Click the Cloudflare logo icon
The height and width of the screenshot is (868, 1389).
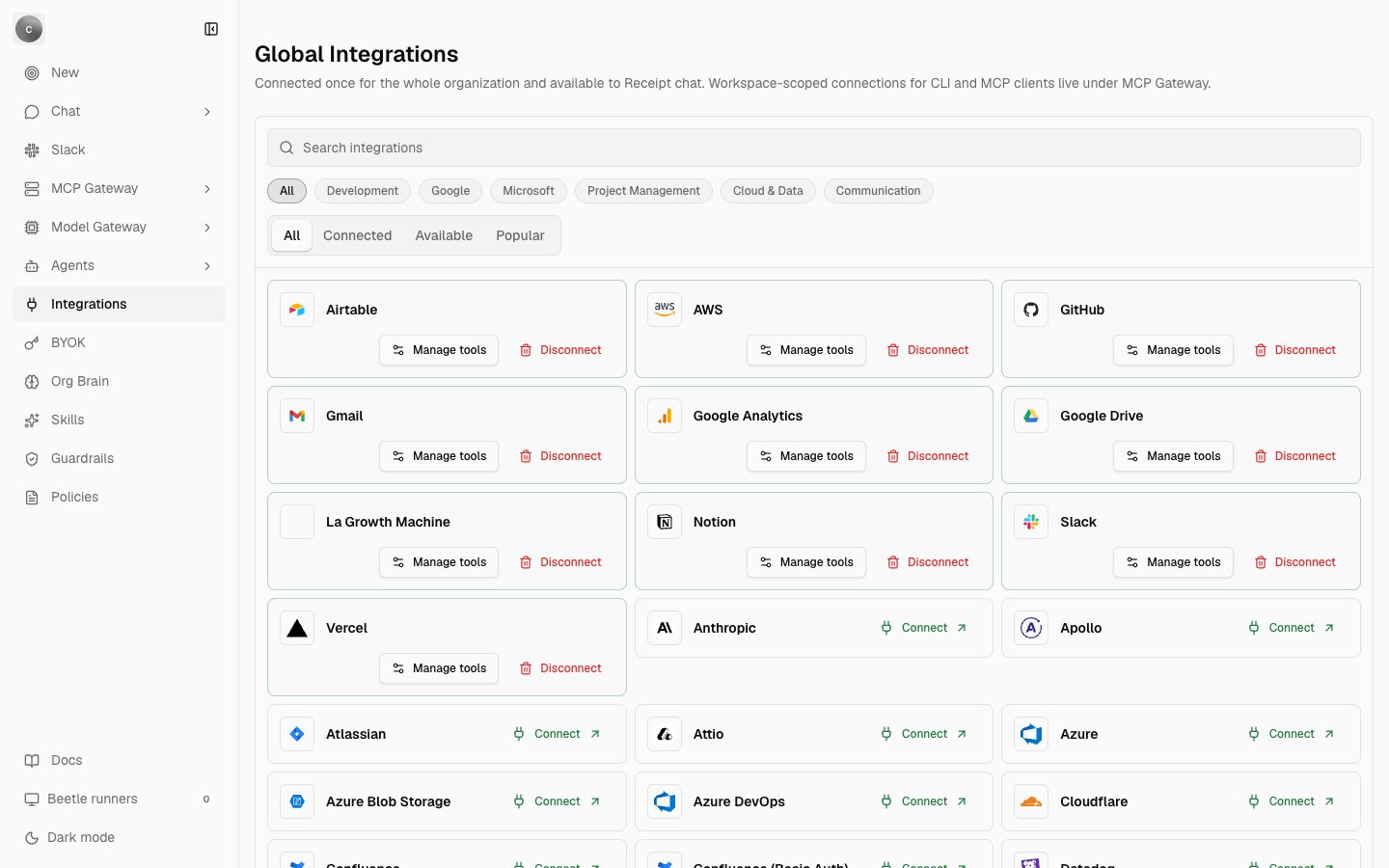pyautogui.click(x=1031, y=801)
